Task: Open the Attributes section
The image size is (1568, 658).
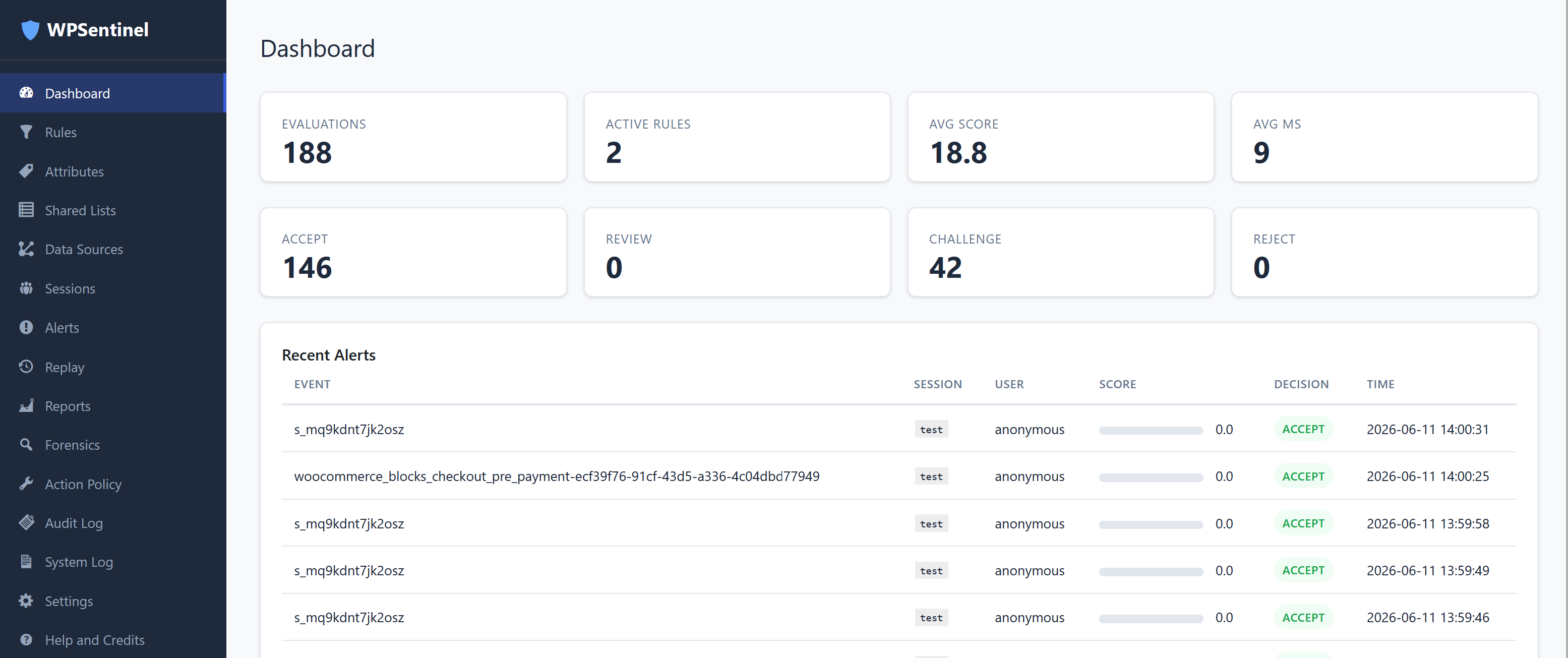Action: coord(112,171)
